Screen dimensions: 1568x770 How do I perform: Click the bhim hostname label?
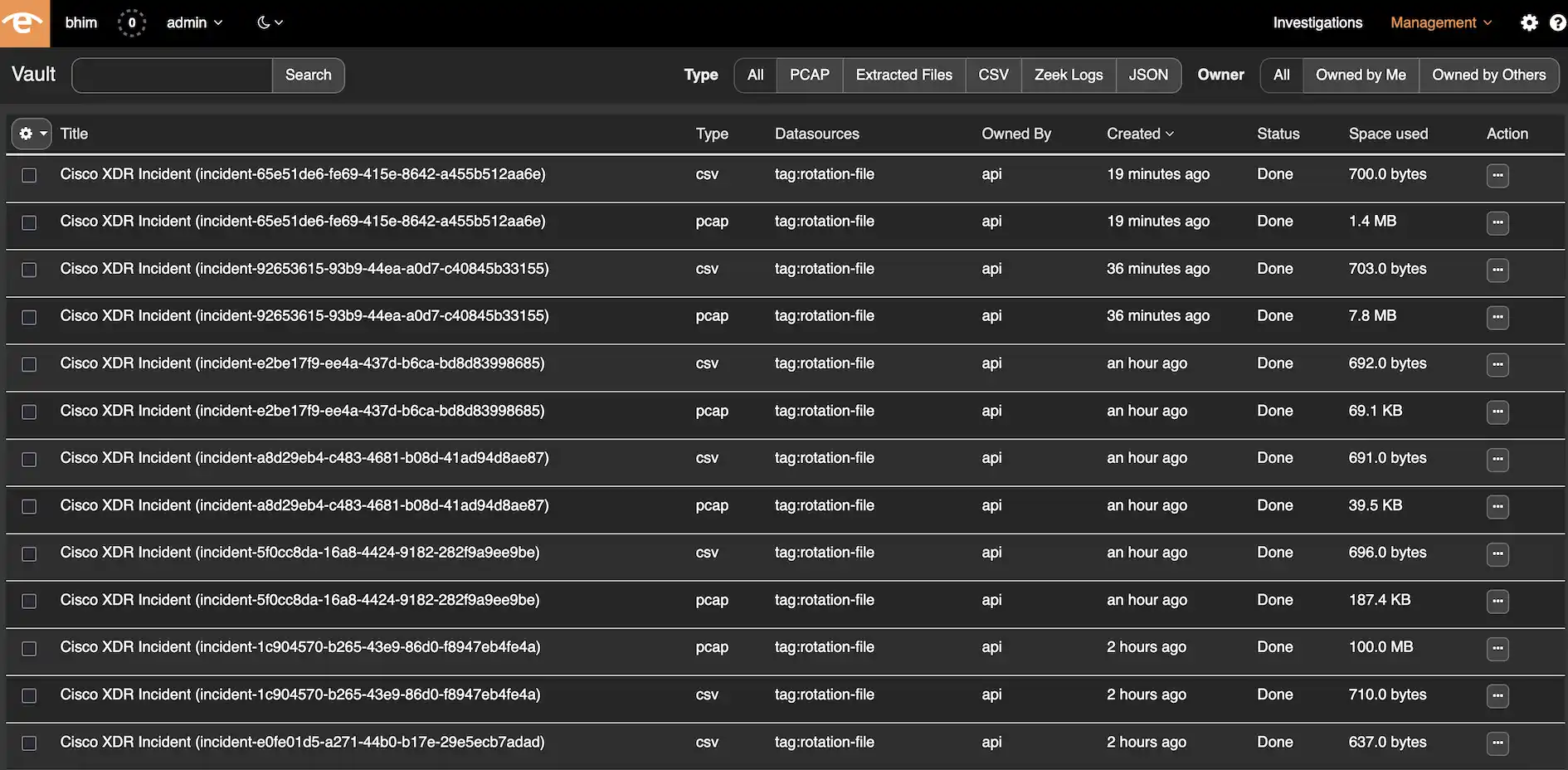click(81, 23)
